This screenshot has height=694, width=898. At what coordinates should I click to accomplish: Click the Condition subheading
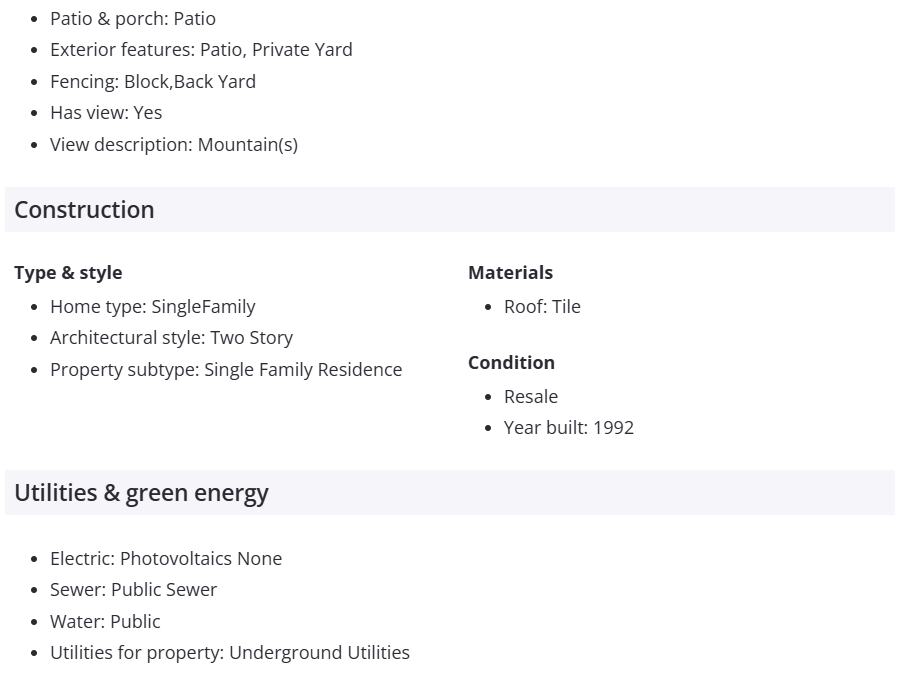point(511,362)
